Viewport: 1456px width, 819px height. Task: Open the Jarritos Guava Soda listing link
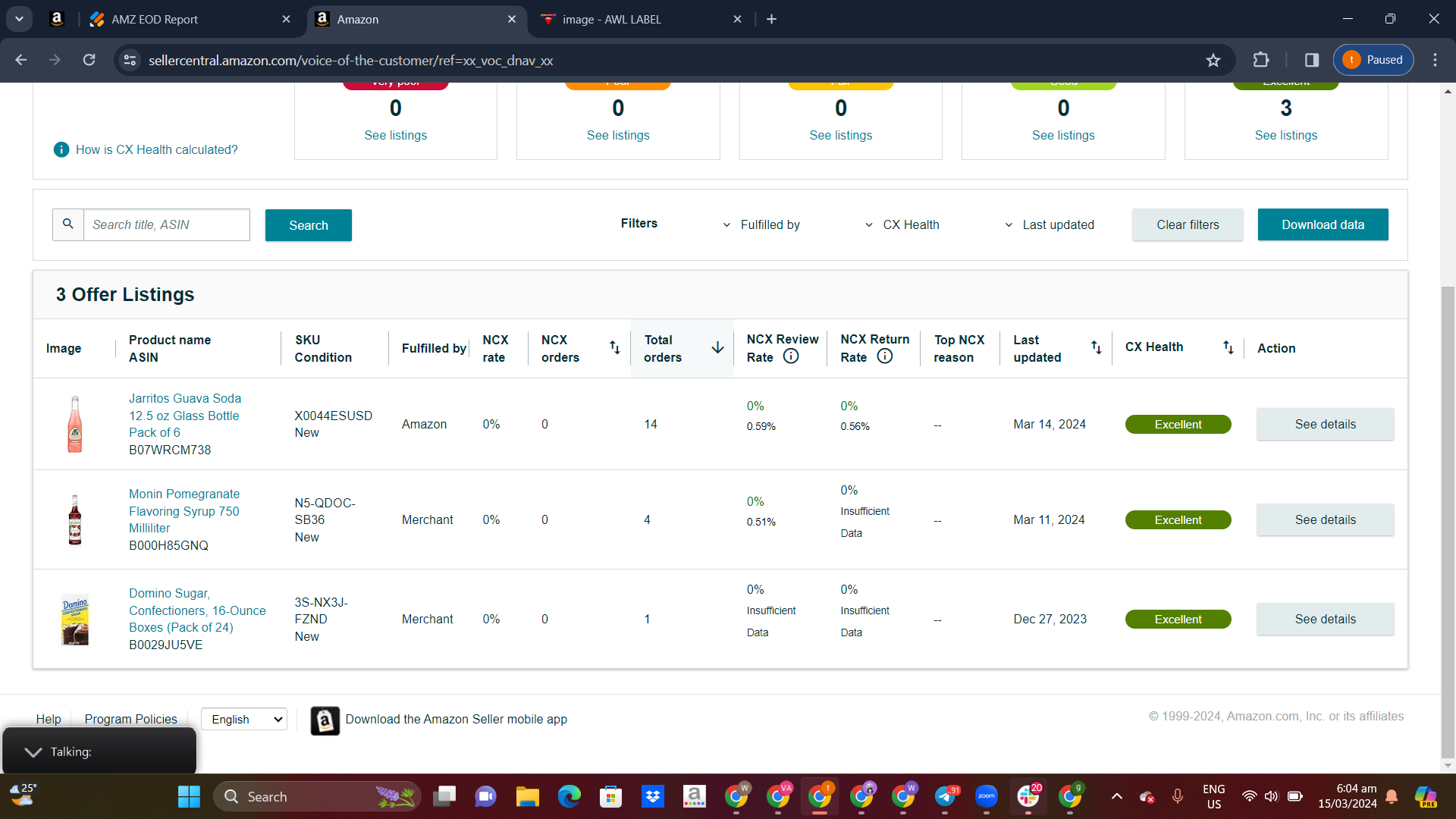click(x=185, y=416)
